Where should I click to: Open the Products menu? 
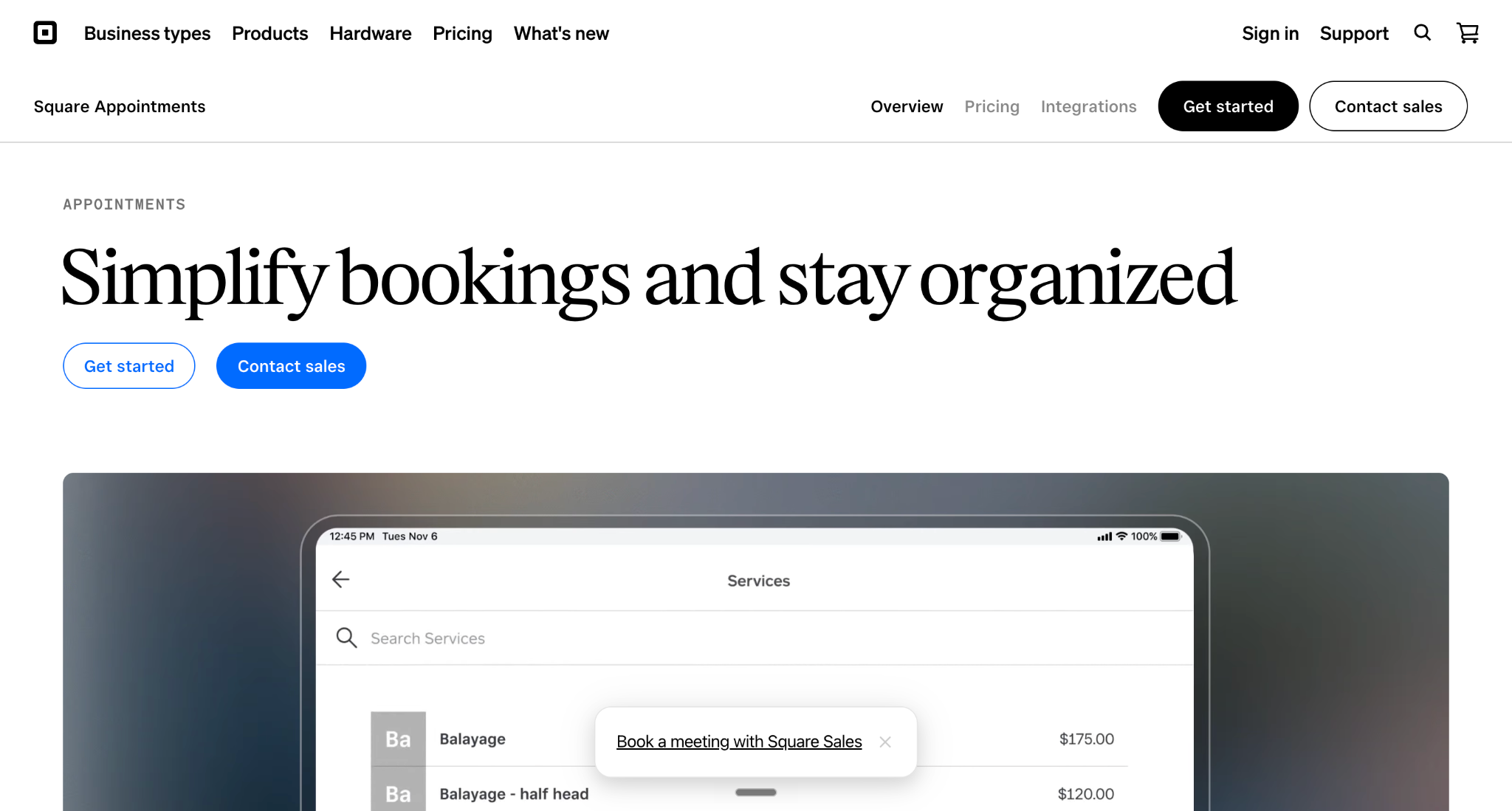pyautogui.click(x=269, y=33)
